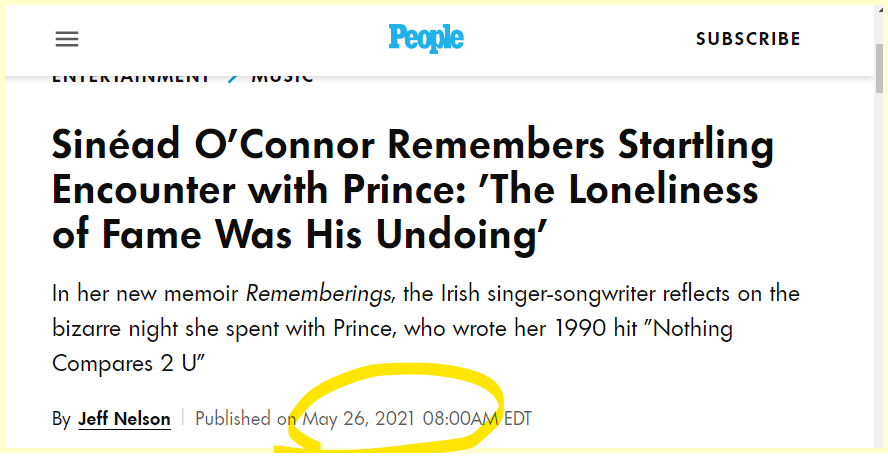Click the 08:00AM publish time

[x=460, y=418]
